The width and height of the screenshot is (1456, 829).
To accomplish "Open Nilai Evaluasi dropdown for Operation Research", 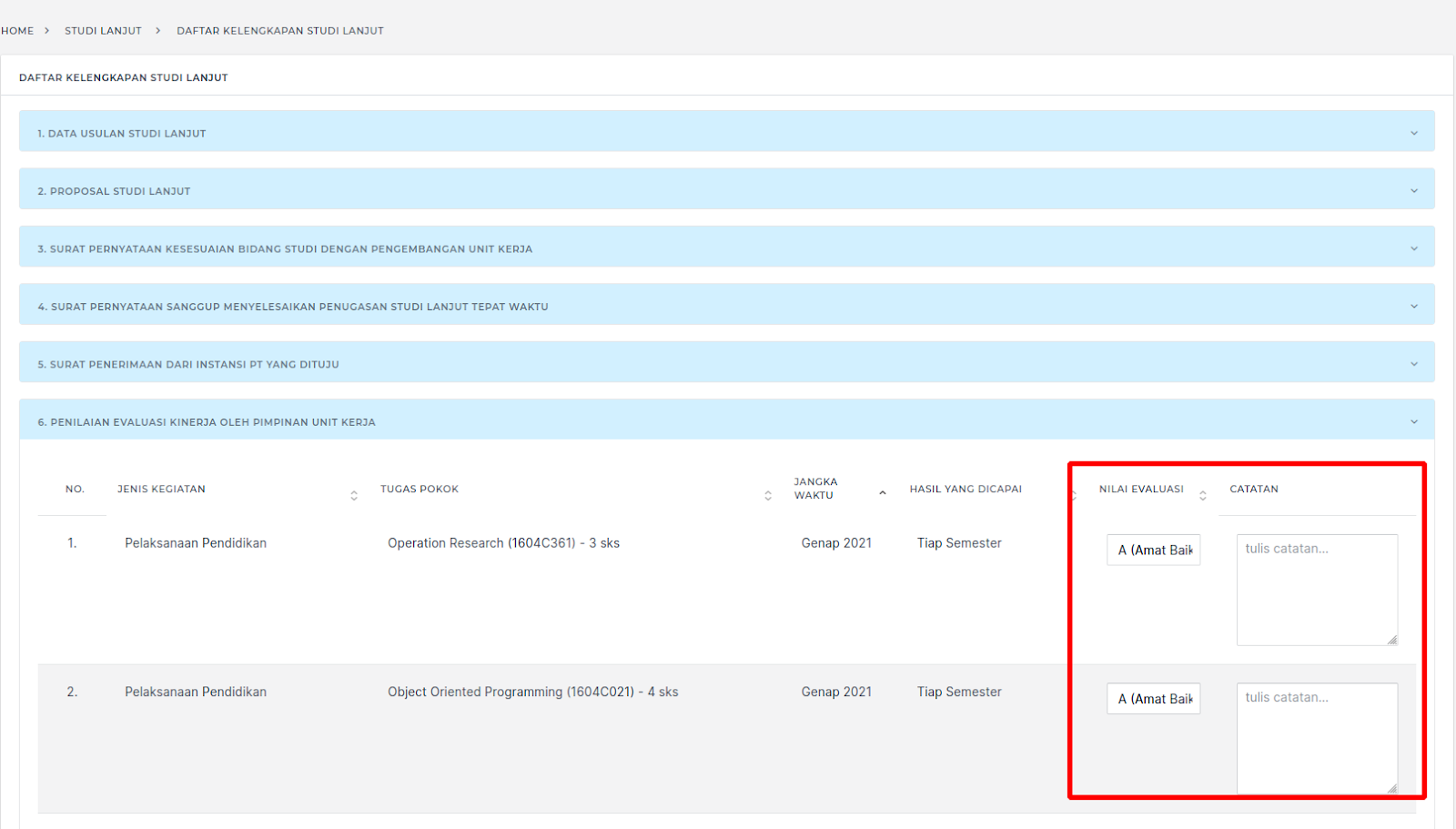I will 1153,550.
